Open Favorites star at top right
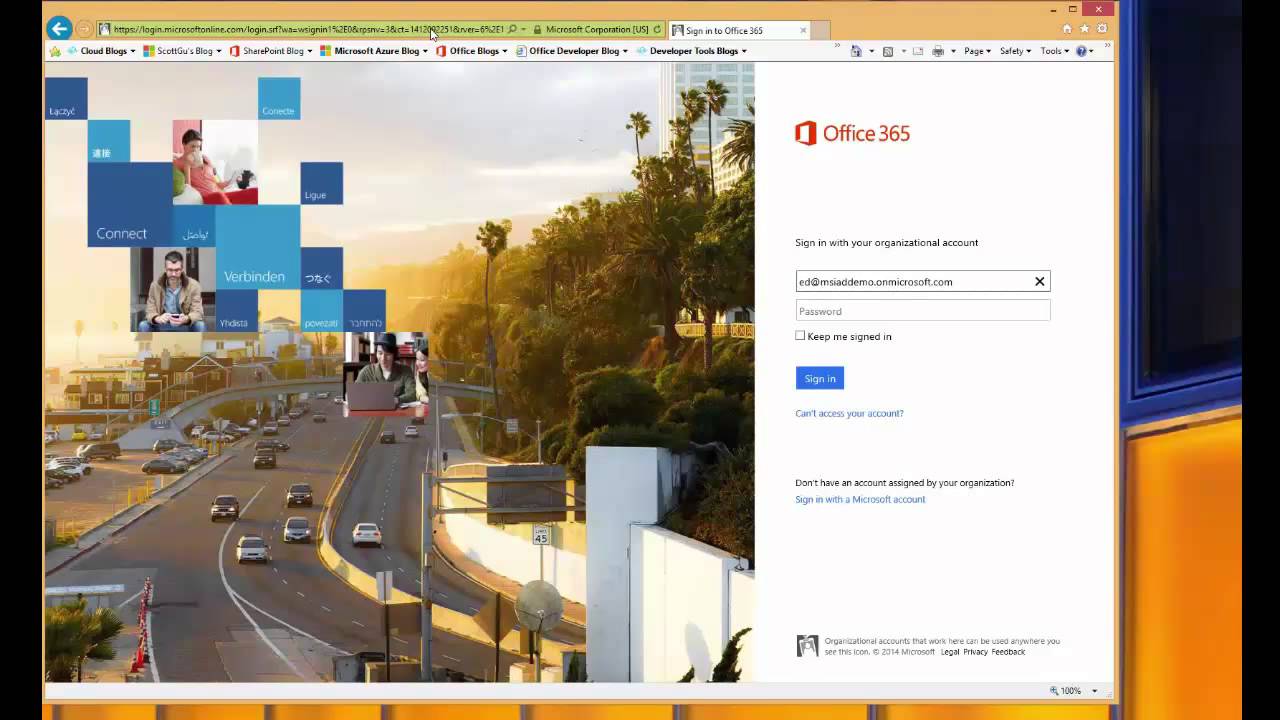The height and width of the screenshot is (720, 1280). pyautogui.click(x=1084, y=29)
